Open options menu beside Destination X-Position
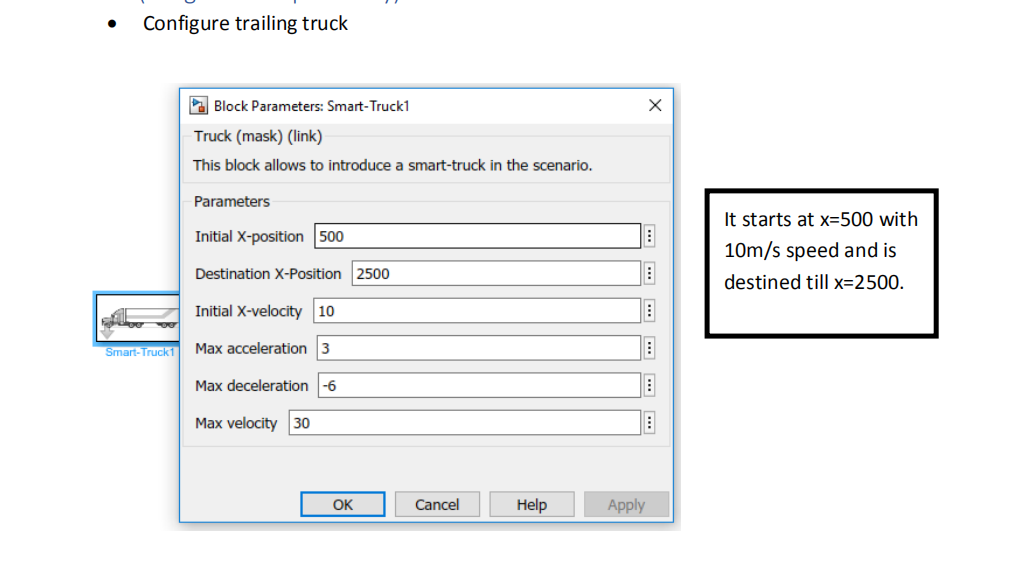The height and width of the screenshot is (573, 1015). [x=649, y=274]
